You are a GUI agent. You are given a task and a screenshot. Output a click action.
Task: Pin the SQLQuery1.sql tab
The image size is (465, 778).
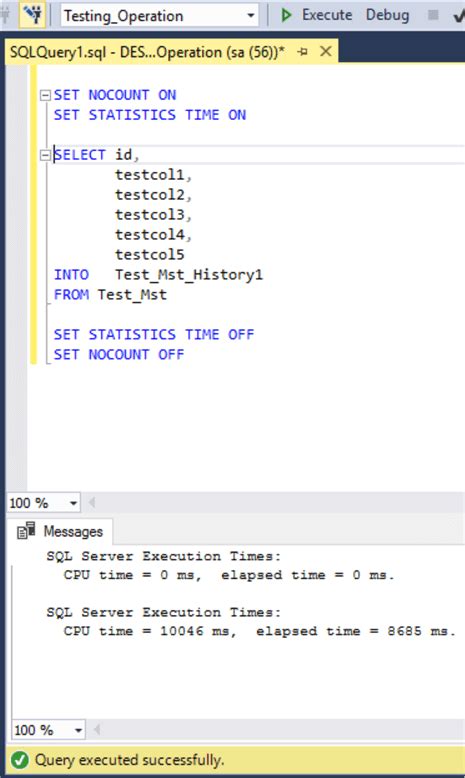coord(302,52)
